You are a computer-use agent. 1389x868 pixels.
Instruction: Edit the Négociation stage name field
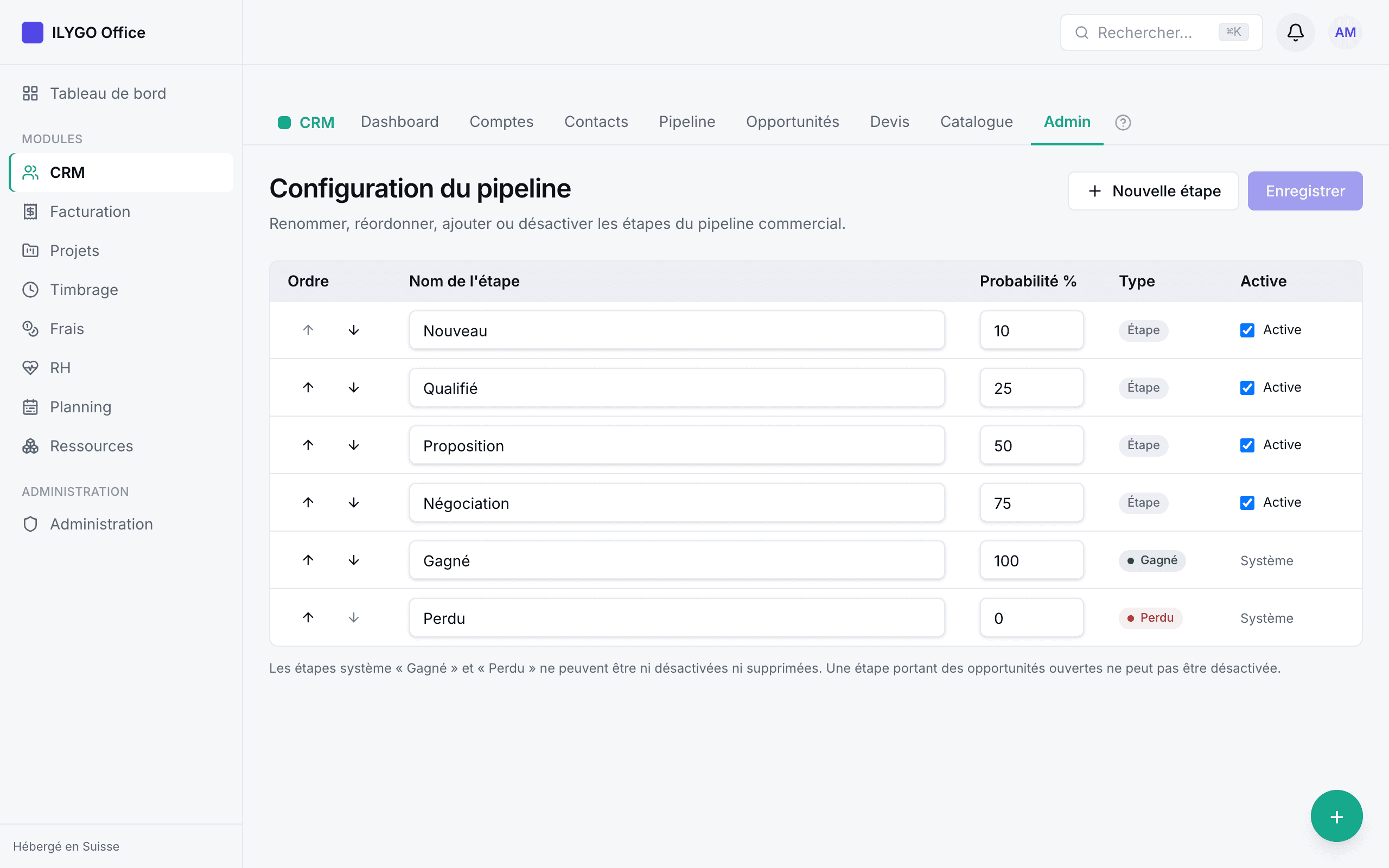coord(676,502)
